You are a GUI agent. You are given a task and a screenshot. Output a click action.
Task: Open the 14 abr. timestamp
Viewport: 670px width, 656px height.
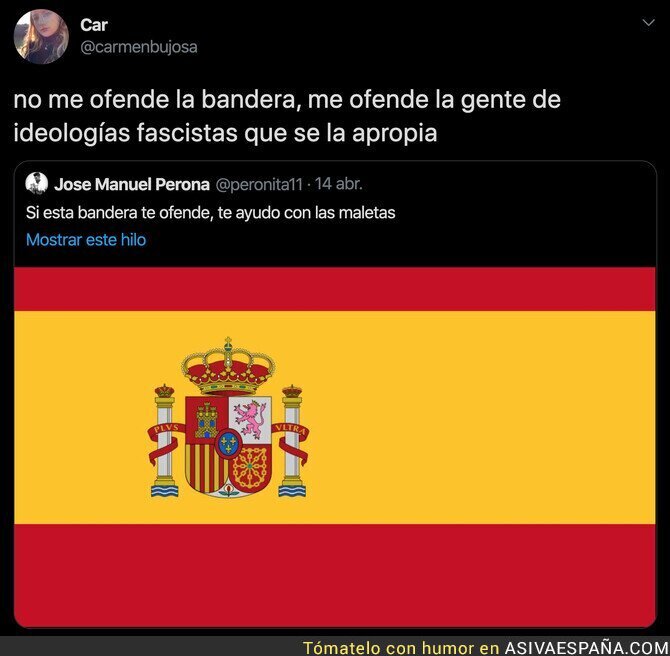[338, 184]
